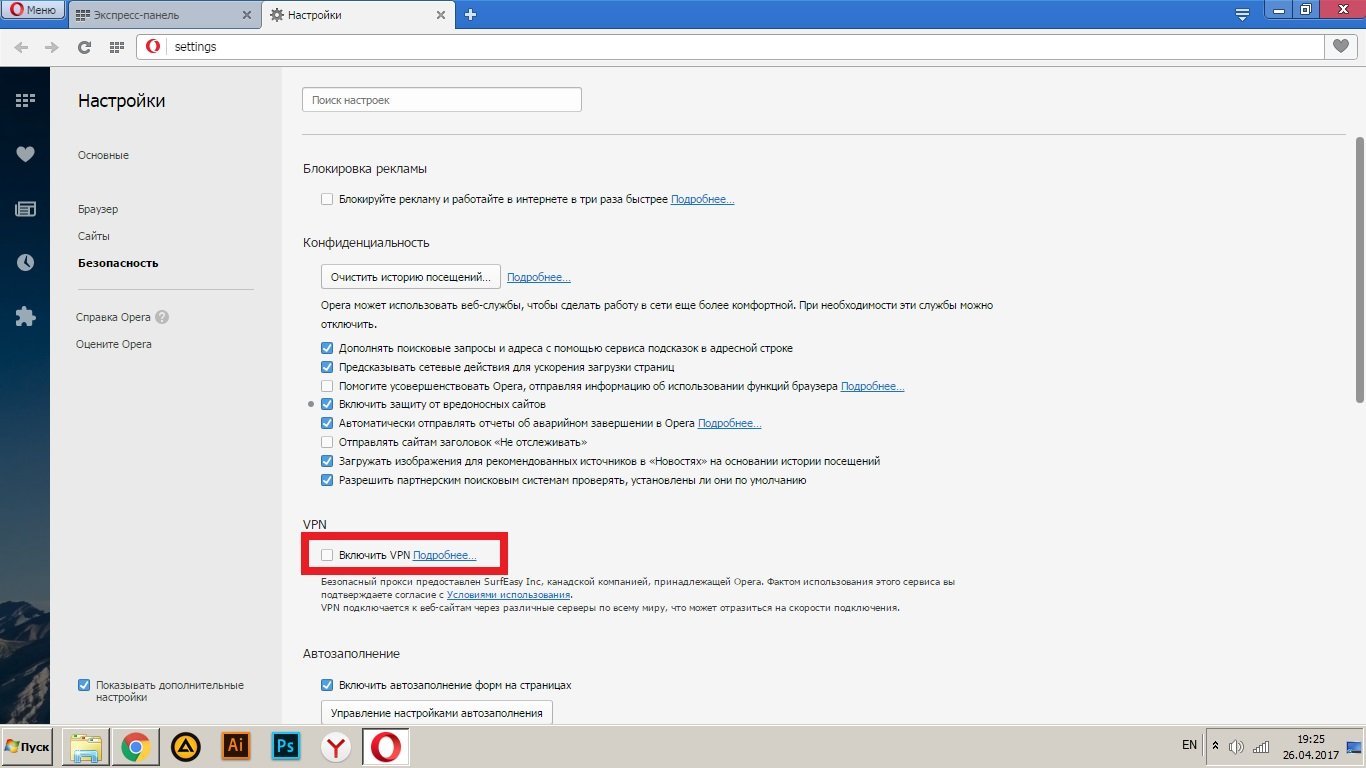
Task: Select Основные settings section
Action: pos(103,155)
